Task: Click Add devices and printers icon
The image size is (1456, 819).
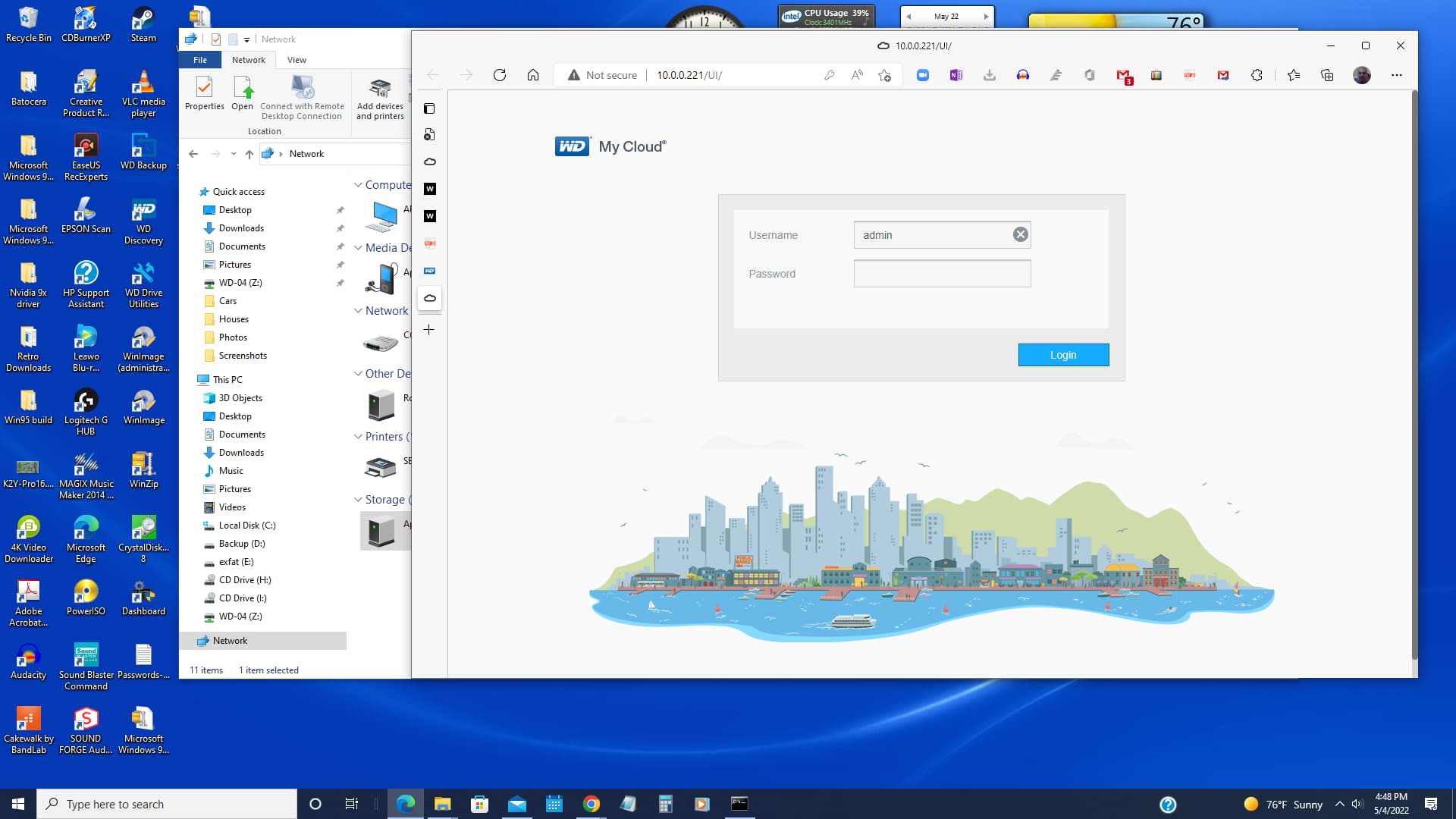Action: pos(380,98)
